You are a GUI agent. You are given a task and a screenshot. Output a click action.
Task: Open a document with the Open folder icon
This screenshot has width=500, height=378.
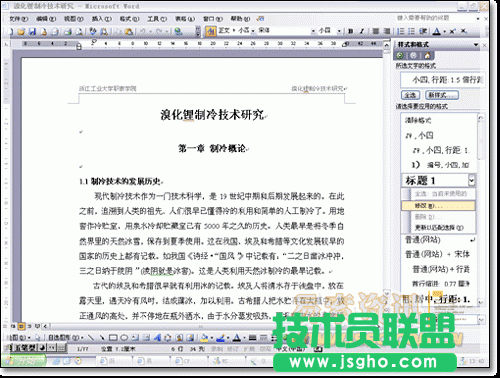[x=21, y=31]
